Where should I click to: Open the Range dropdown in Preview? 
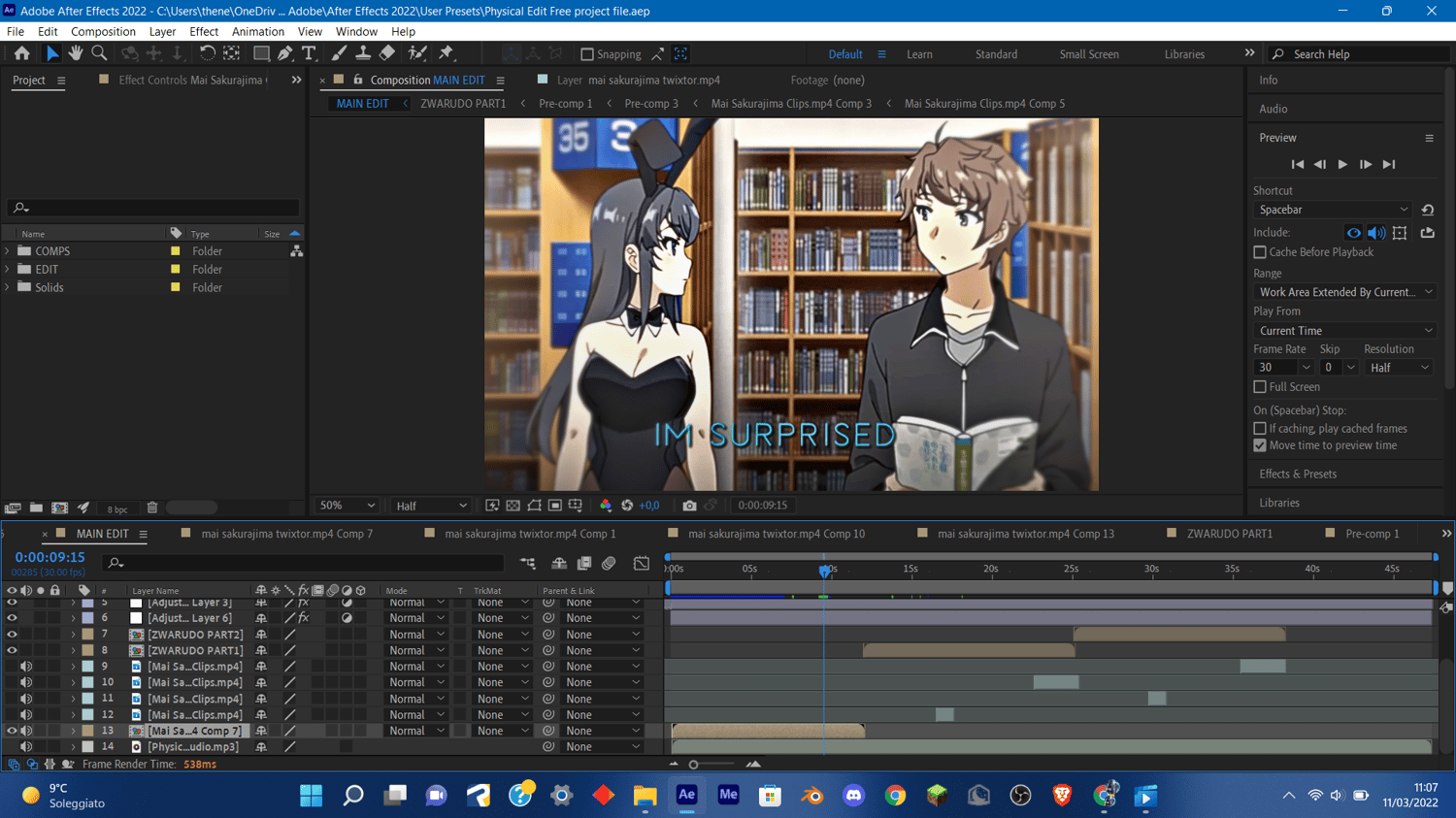(x=1344, y=292)
